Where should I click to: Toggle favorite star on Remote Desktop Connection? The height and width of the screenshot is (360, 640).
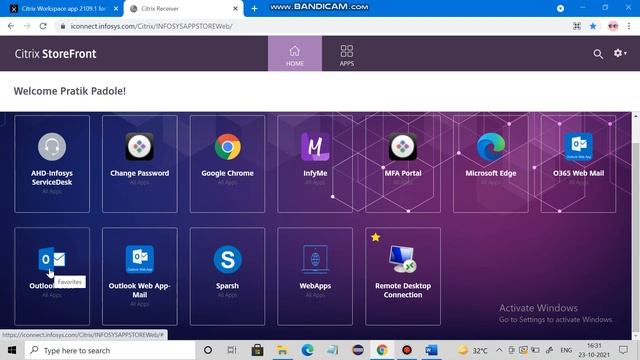click(376, 237)
